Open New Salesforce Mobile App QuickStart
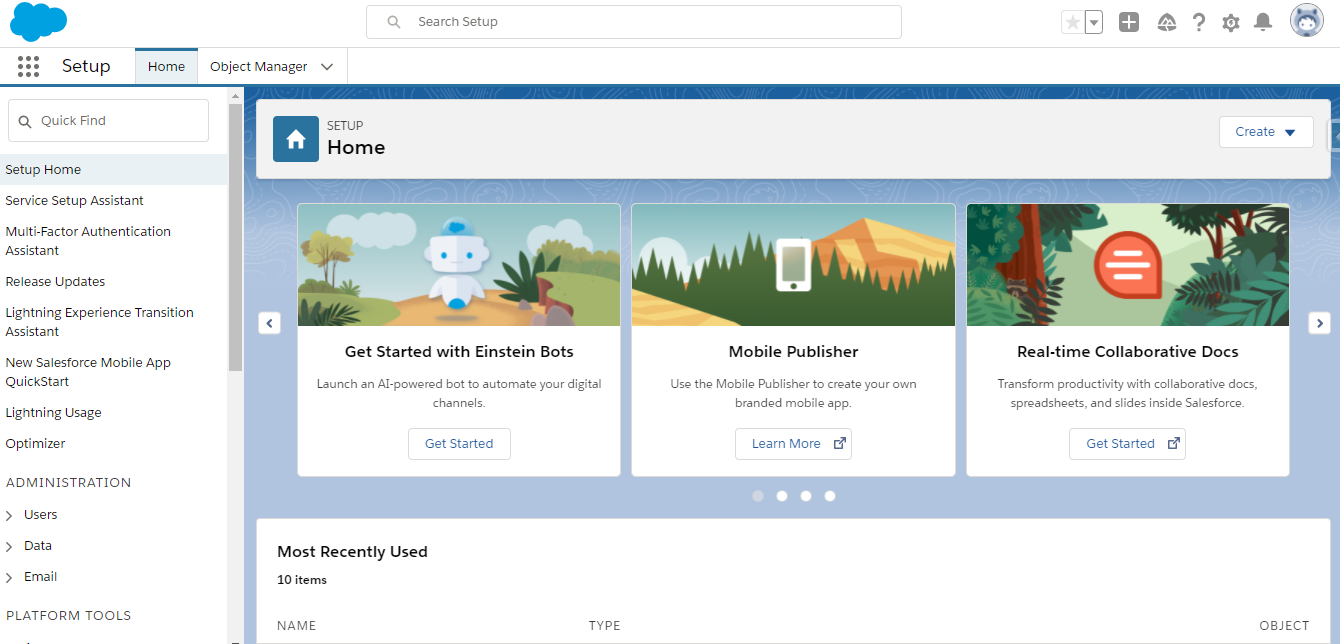Image resolution: width=1340 pixels, height=644 pixels. pos(88,372)
